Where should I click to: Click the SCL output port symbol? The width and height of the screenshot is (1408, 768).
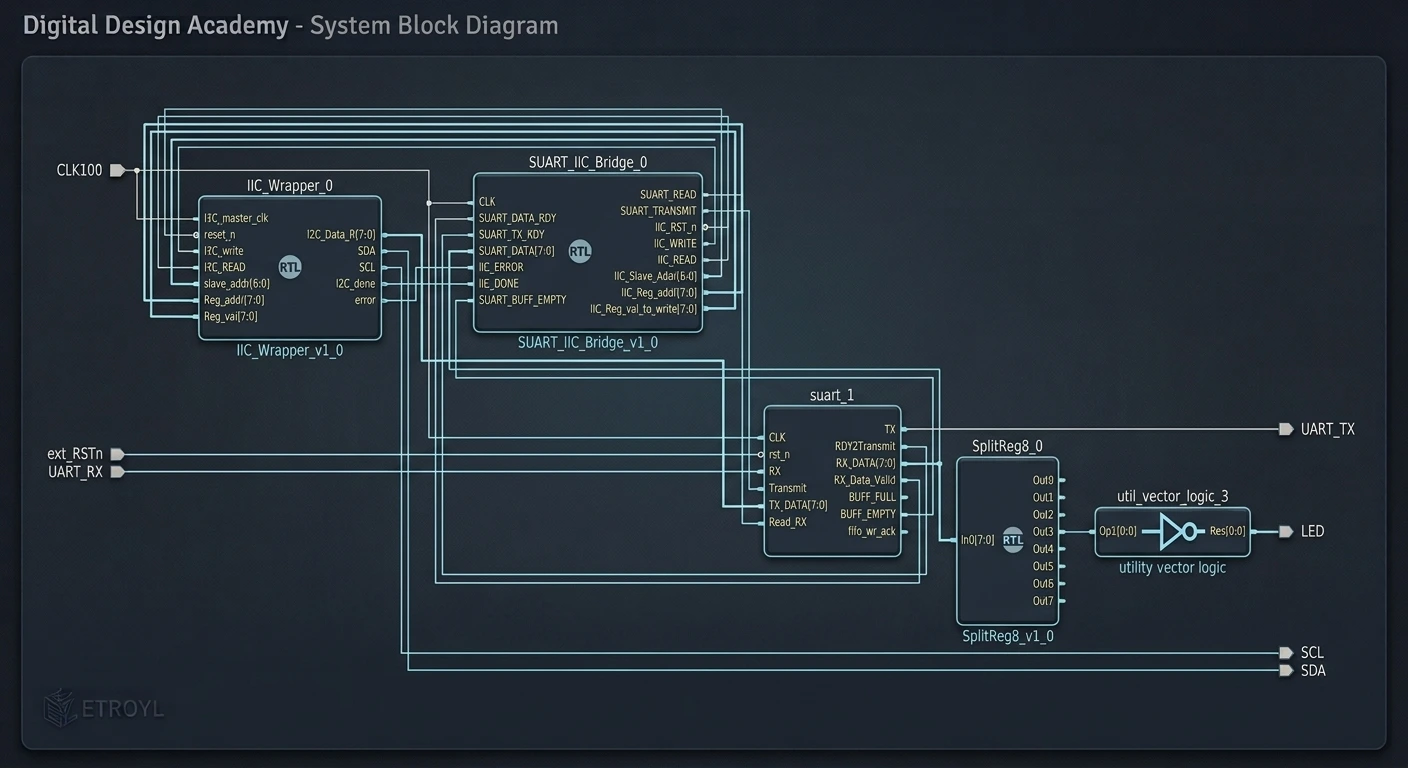pos(1286,653)
